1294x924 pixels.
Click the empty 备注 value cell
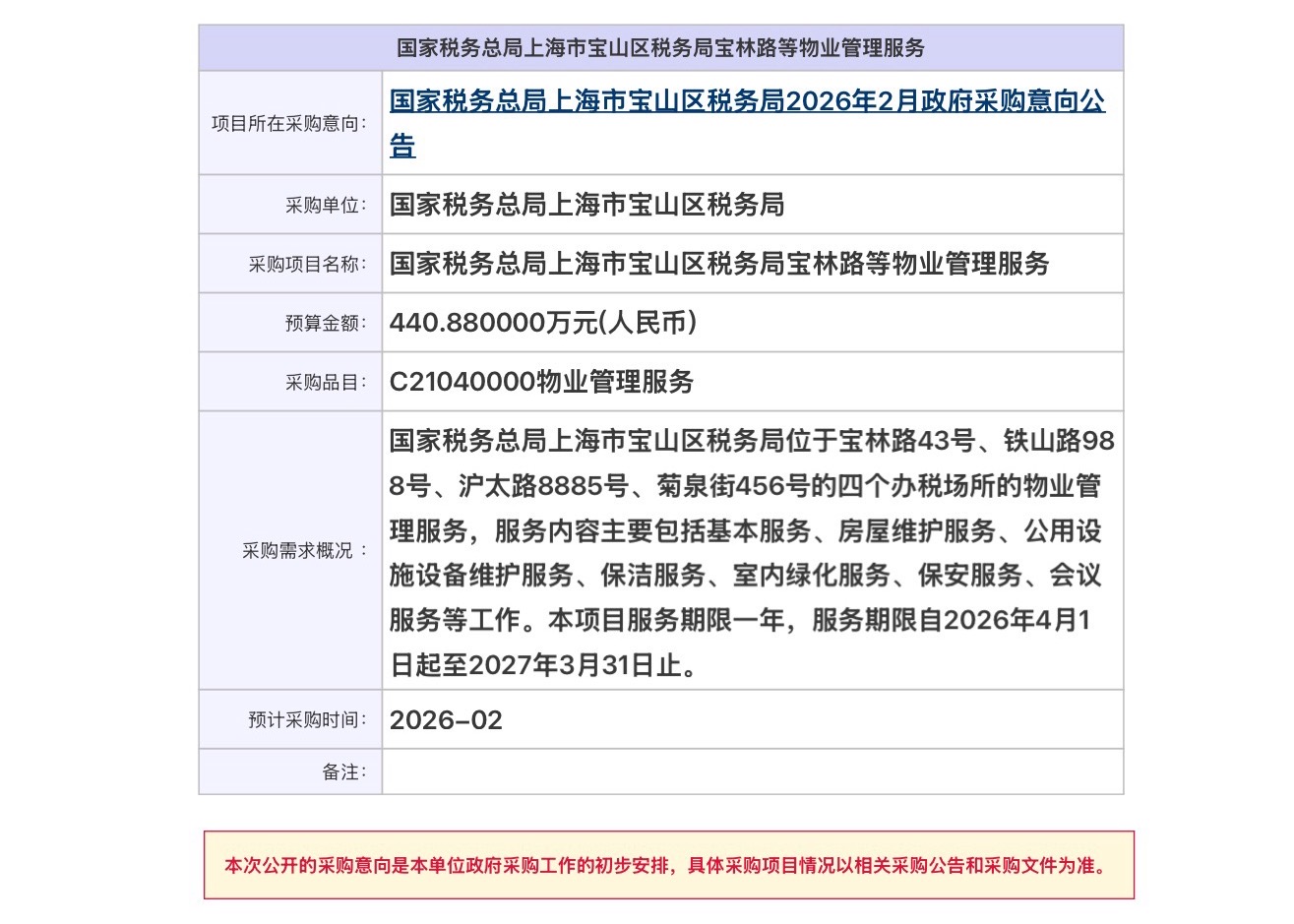point(752,772)
